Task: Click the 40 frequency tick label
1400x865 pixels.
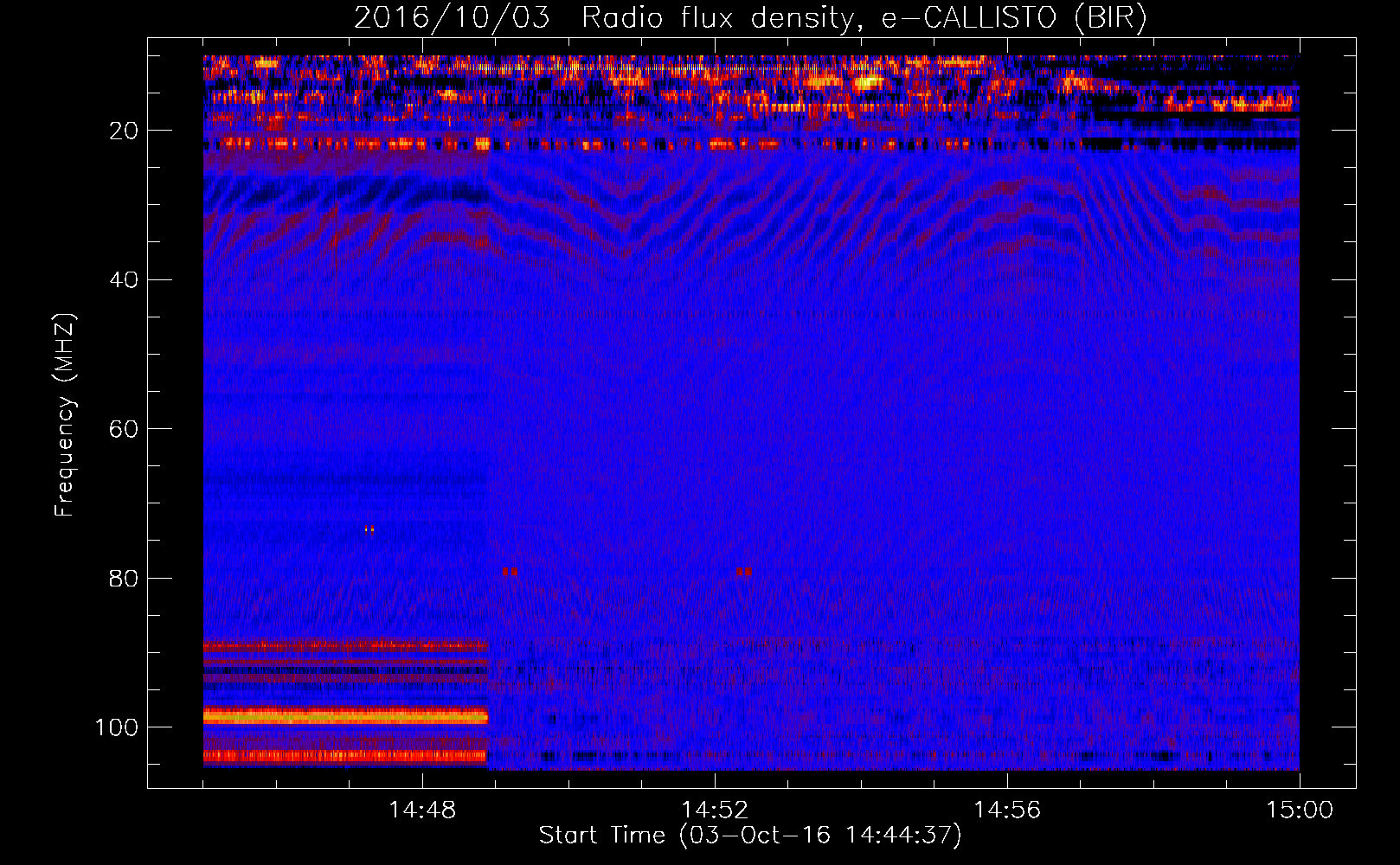Action: [x=124, y=279]
